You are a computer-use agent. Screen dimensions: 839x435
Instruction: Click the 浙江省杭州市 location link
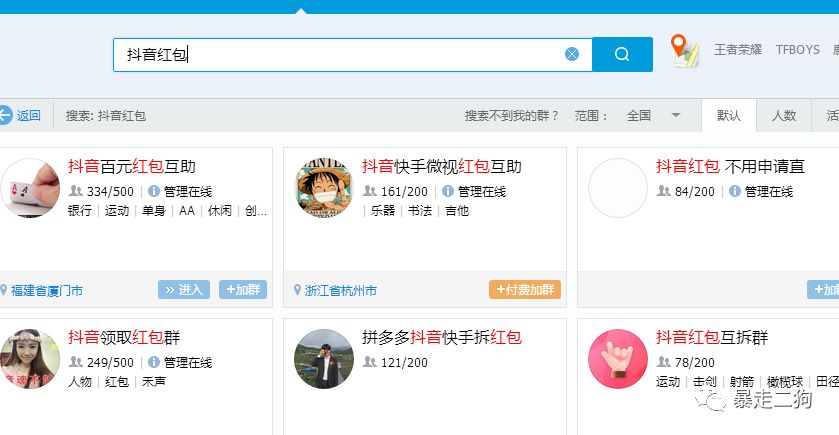pyautogui.click(x=341, y=291)
